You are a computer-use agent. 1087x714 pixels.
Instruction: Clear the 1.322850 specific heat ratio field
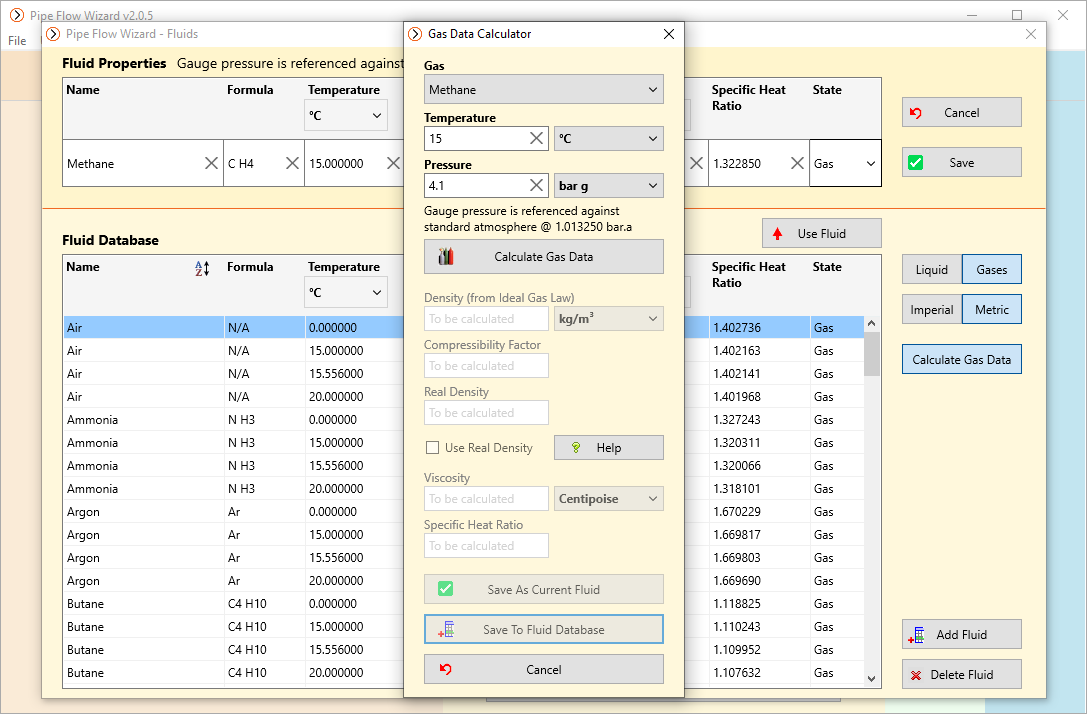pyautogui.click(x=797, y=164)
